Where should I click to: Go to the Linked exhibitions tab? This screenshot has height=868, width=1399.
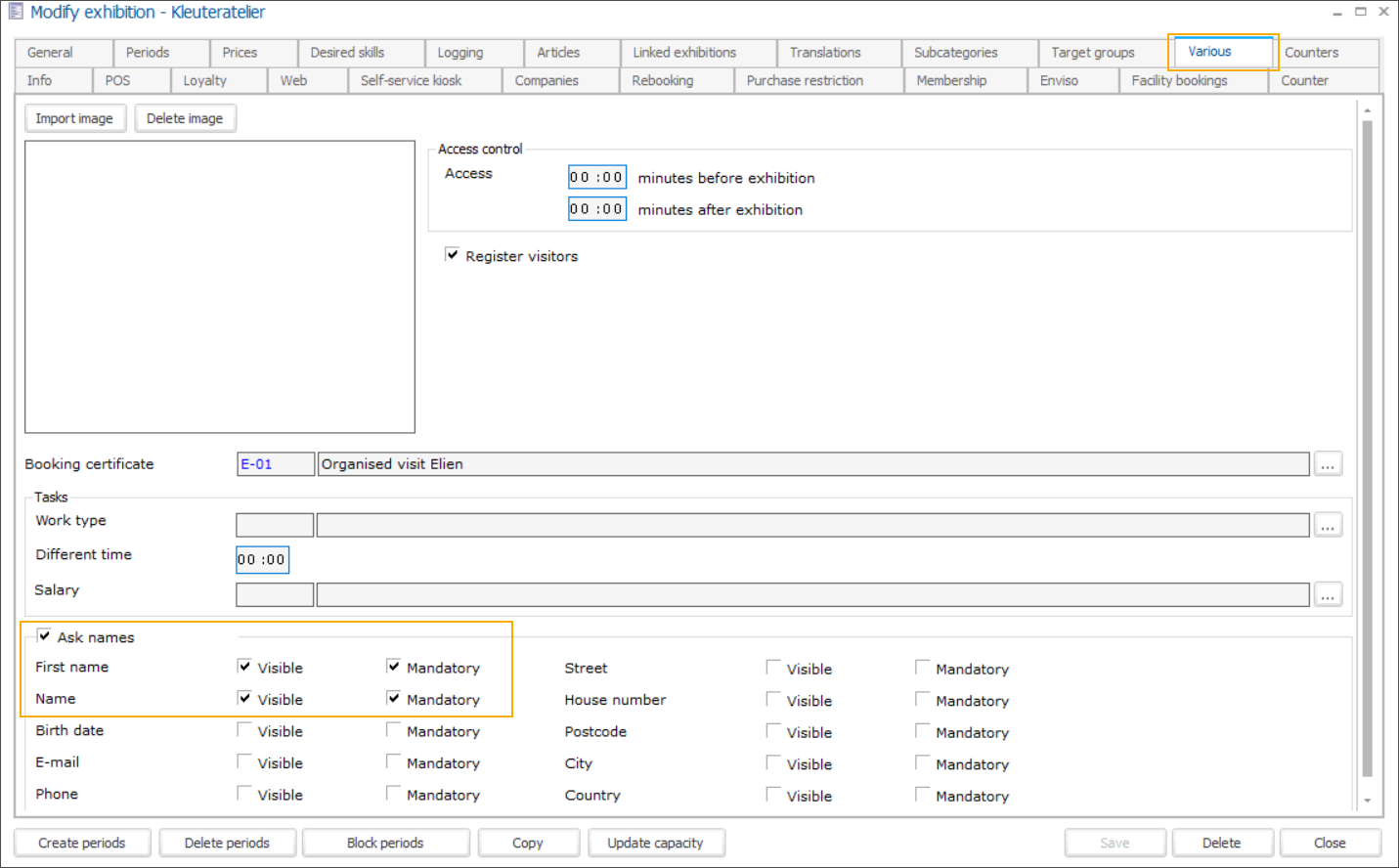684,53
